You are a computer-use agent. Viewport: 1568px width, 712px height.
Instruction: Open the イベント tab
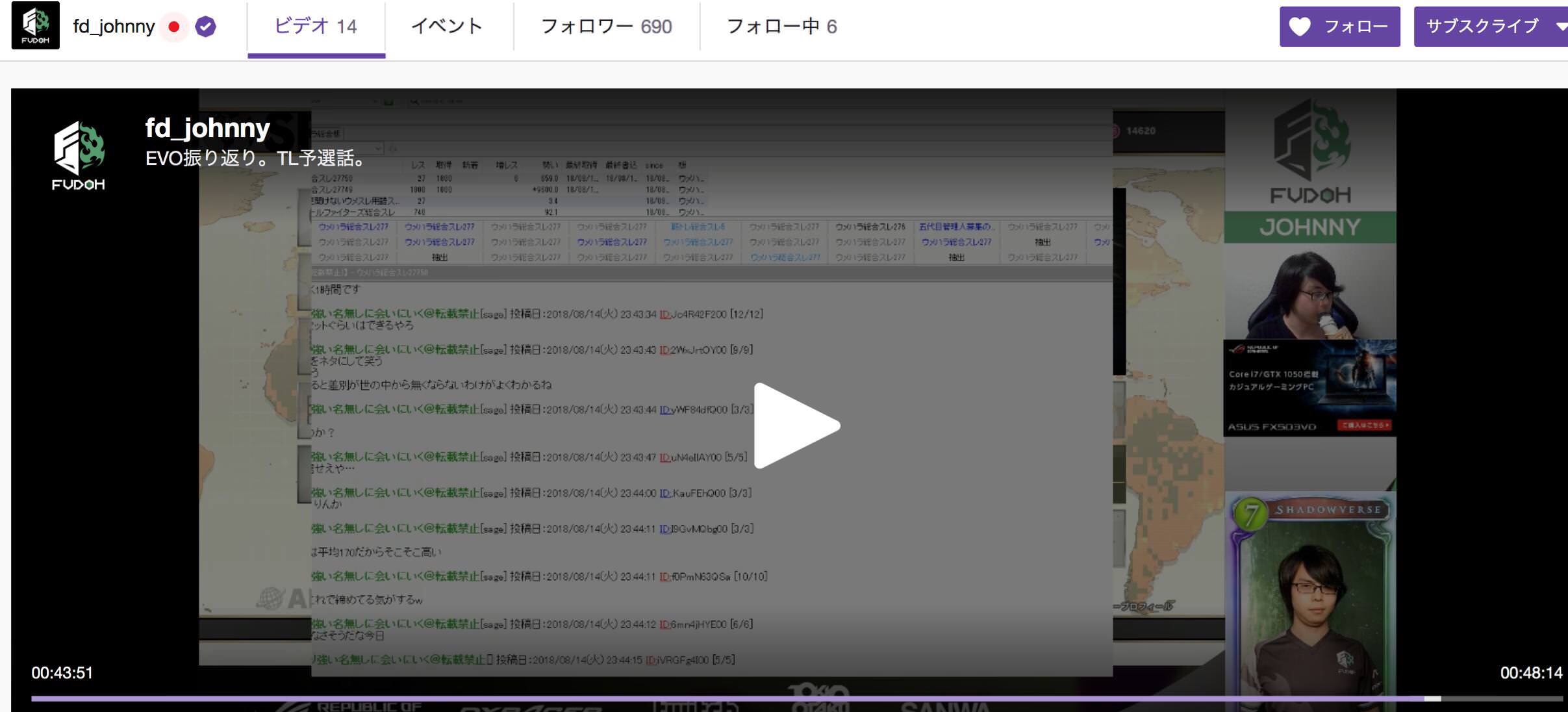[x=447, y=27]
